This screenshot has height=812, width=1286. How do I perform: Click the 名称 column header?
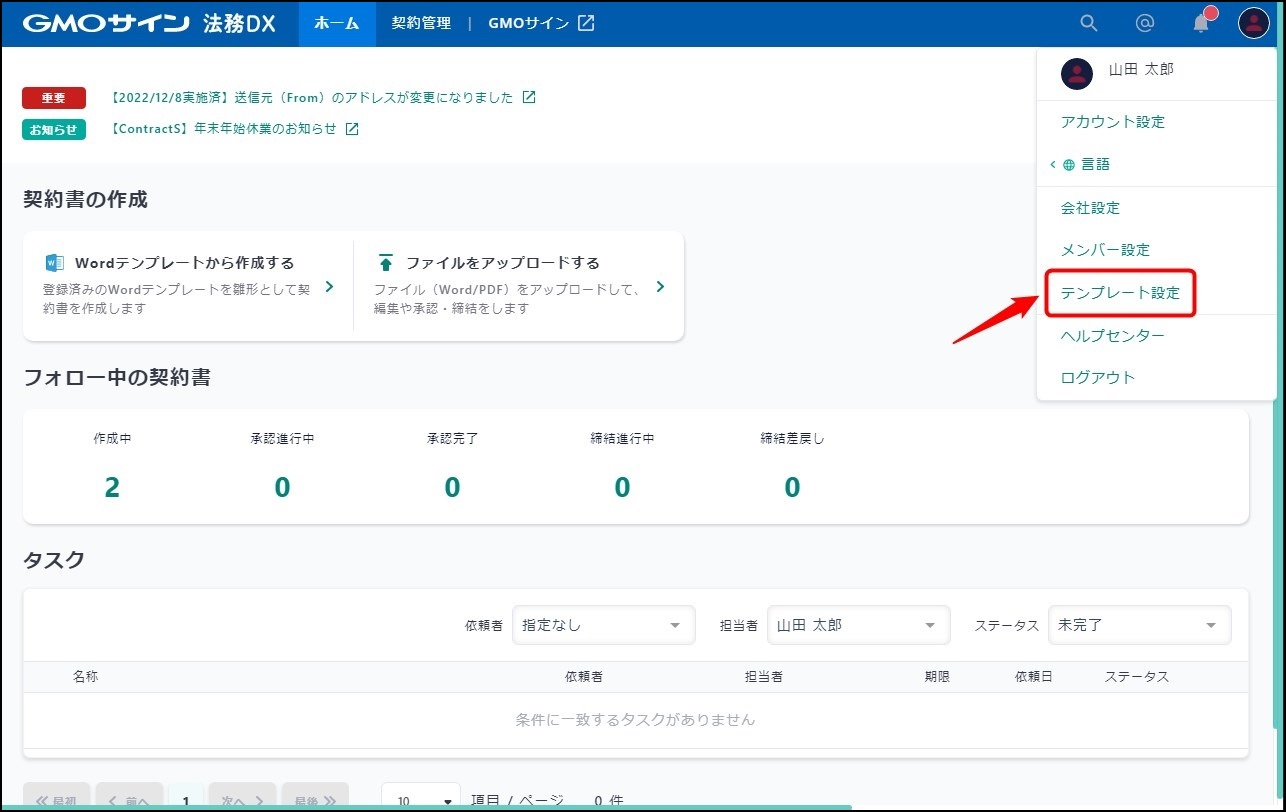tap(86, 677)
